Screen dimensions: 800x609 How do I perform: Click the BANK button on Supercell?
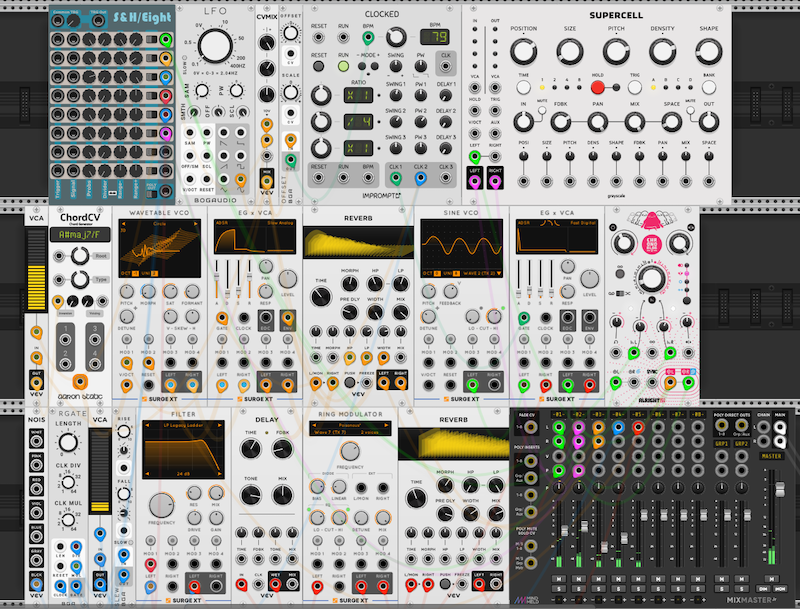709,89
